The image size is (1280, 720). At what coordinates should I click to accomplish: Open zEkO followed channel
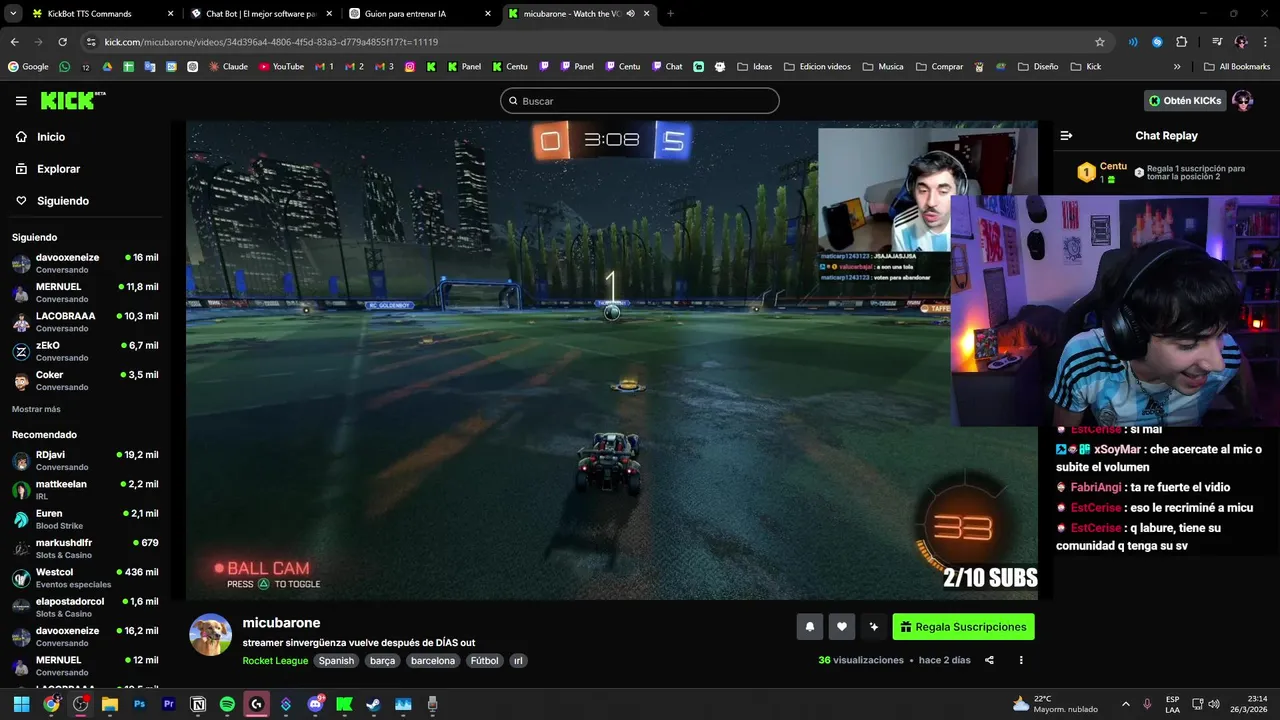click(x=85, y=351)
